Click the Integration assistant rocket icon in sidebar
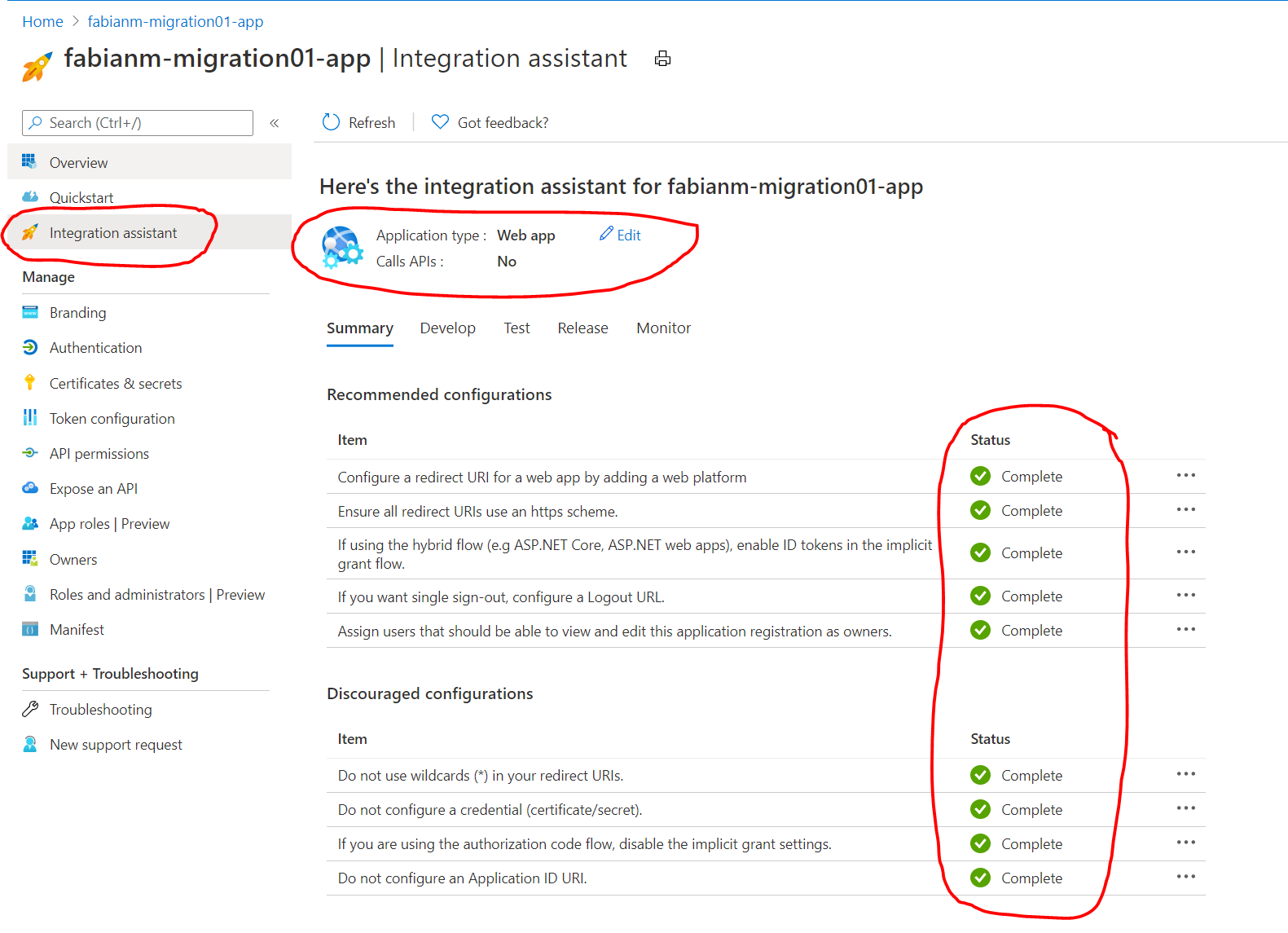This screenshot has width=1288, height=933. pyautogui.click(x=30, y=232)
